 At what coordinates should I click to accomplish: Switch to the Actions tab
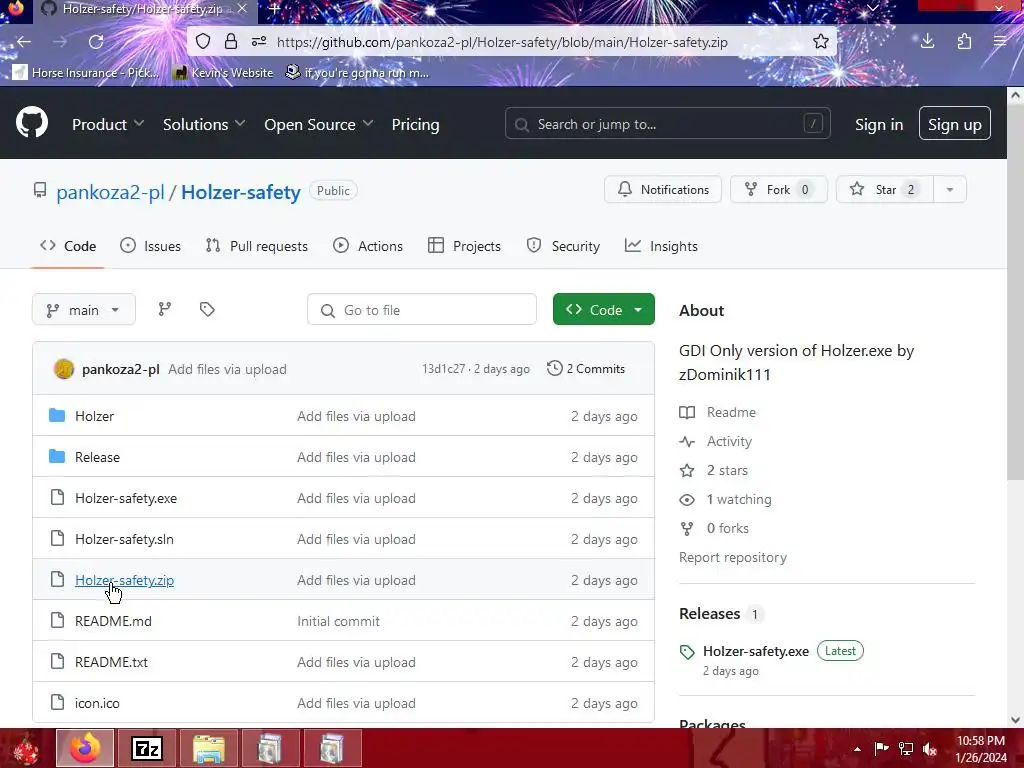368,246
